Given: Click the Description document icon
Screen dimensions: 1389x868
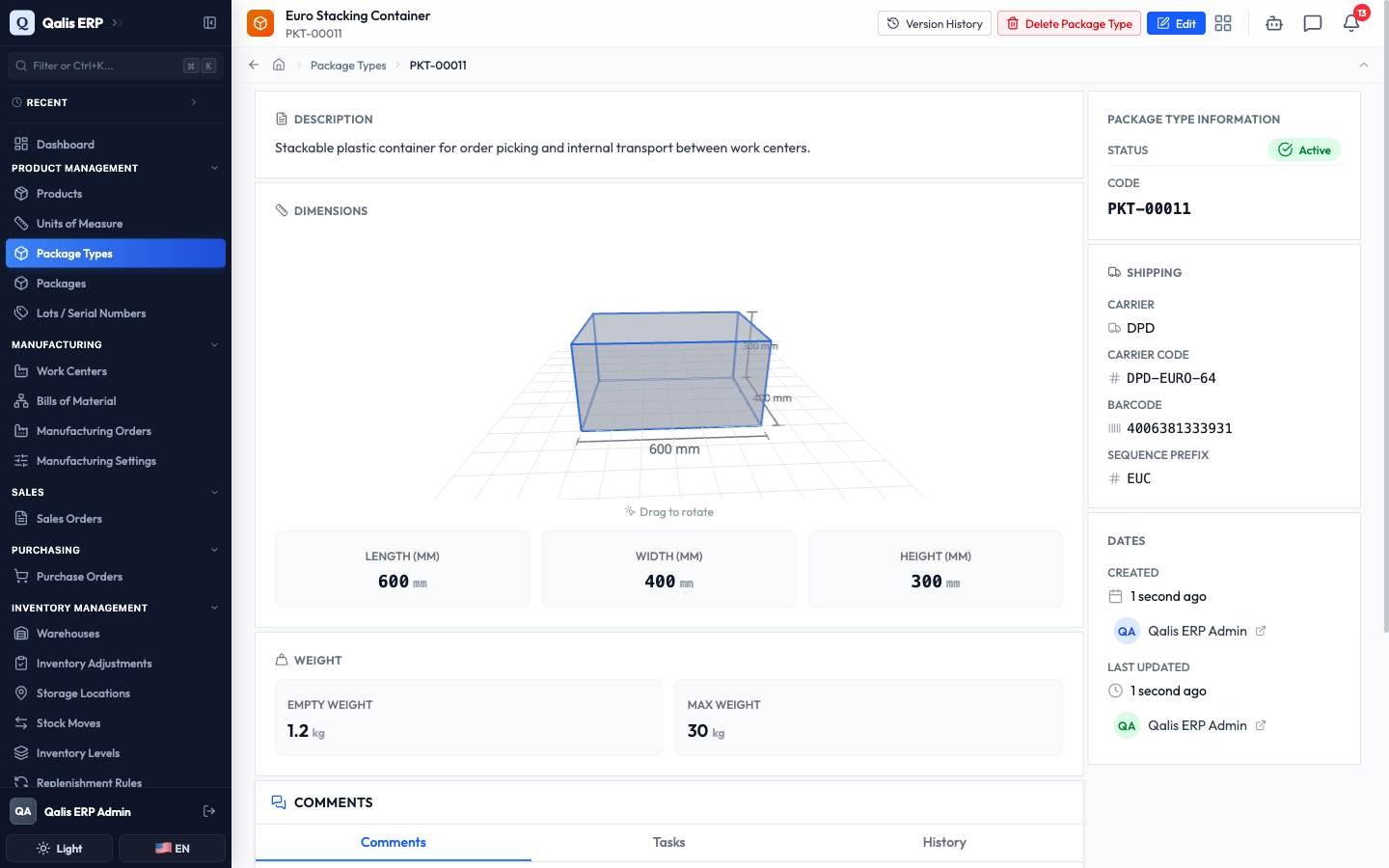Looking at the screenshot, I should click(282, 119).
